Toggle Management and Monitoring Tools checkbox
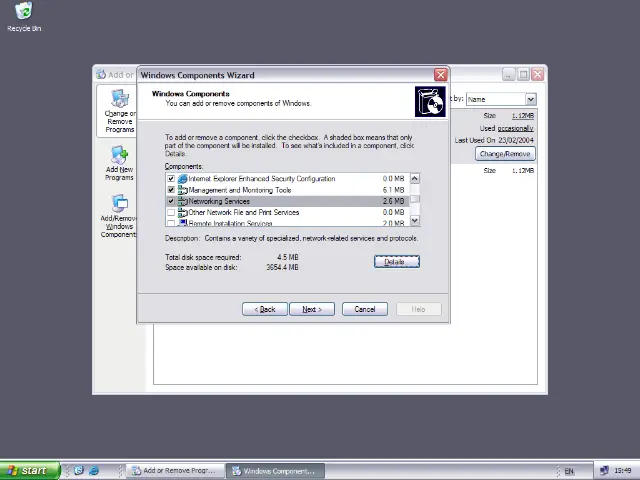640x480 pixels. [171, 190]
